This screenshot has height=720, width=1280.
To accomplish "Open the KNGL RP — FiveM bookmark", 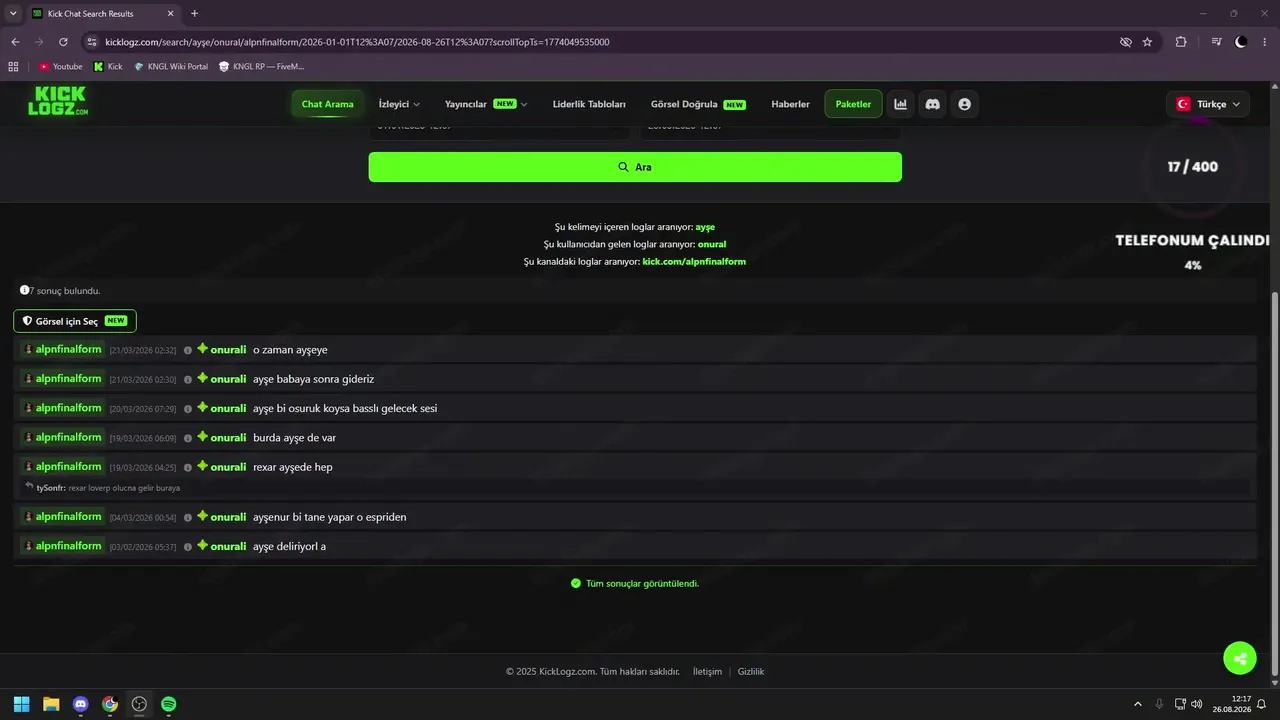I will coord(261,66).
